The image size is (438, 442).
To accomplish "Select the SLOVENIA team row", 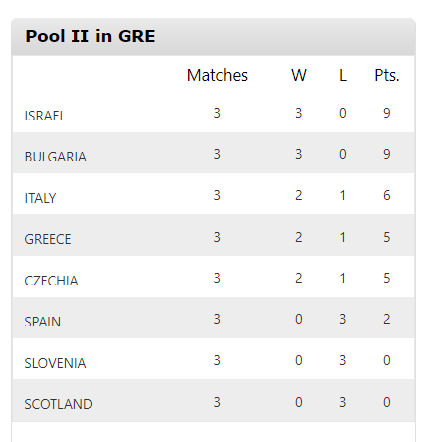I will [213, 359].
